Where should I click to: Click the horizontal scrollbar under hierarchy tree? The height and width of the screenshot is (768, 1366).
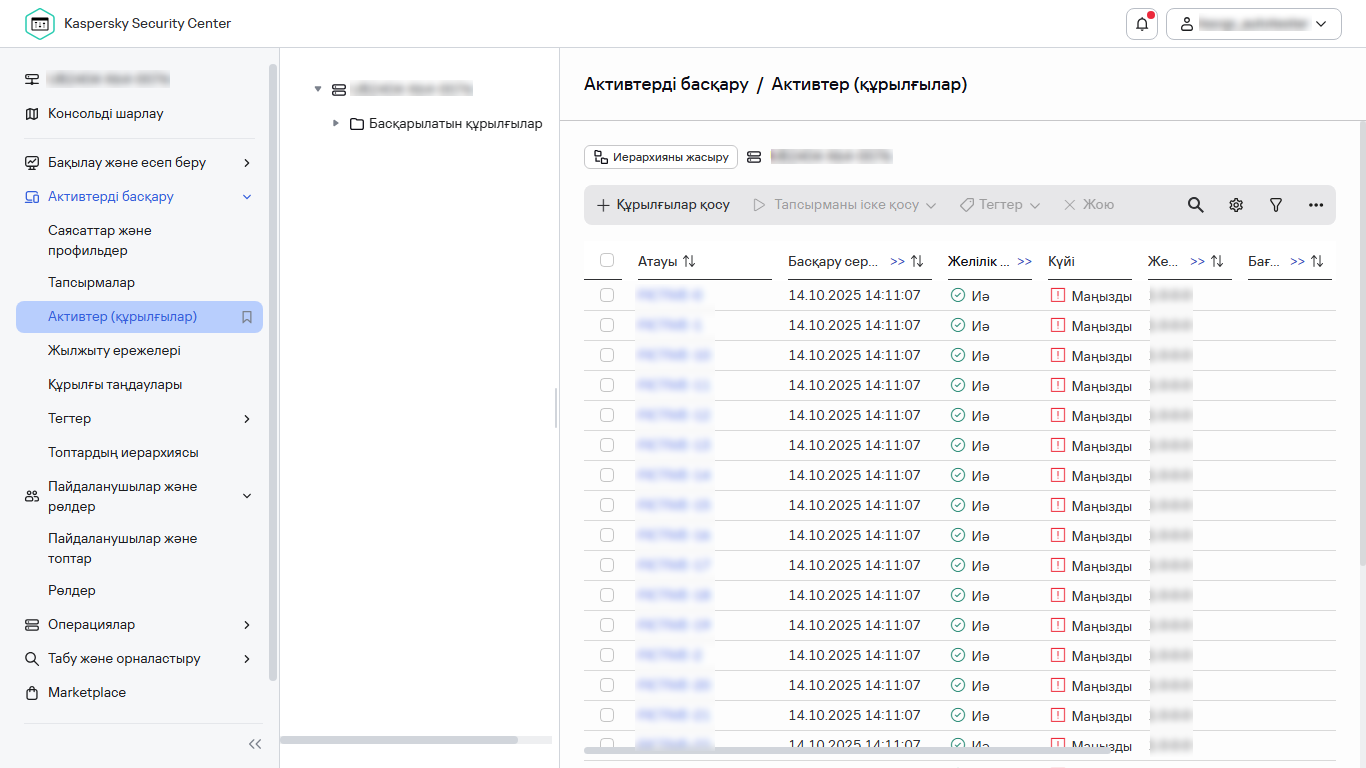pyautogui.click(x=400, y=740)
